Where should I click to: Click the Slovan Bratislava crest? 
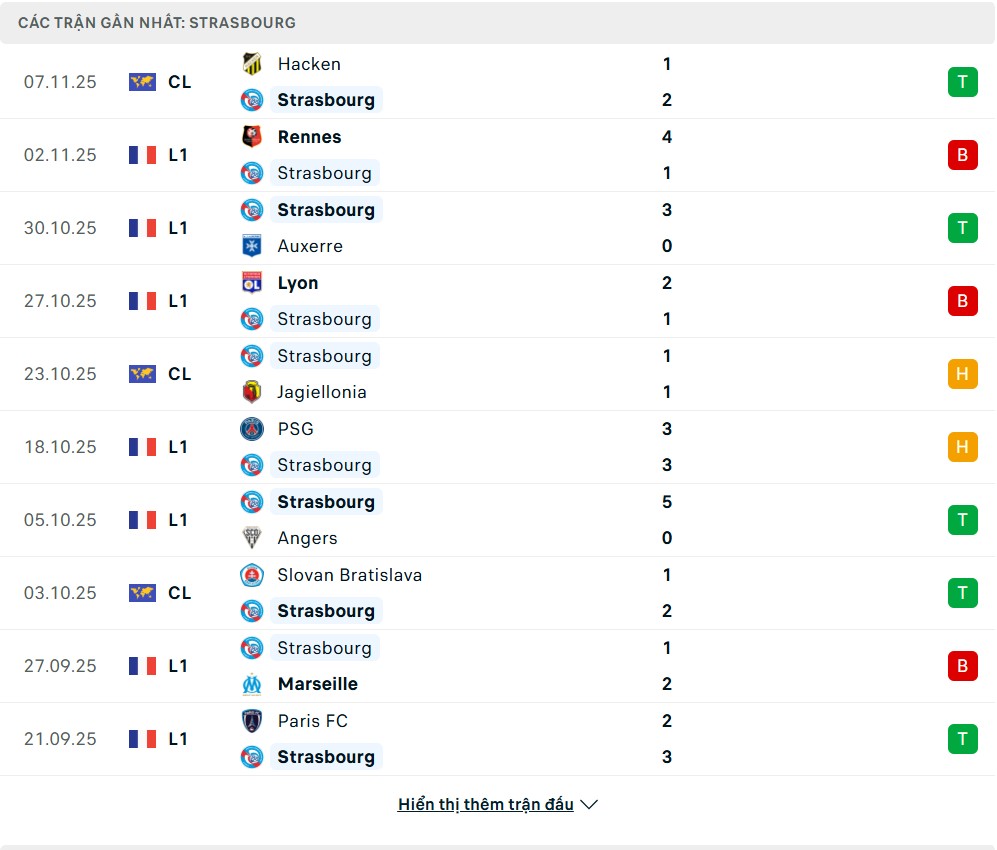[252, 575]
